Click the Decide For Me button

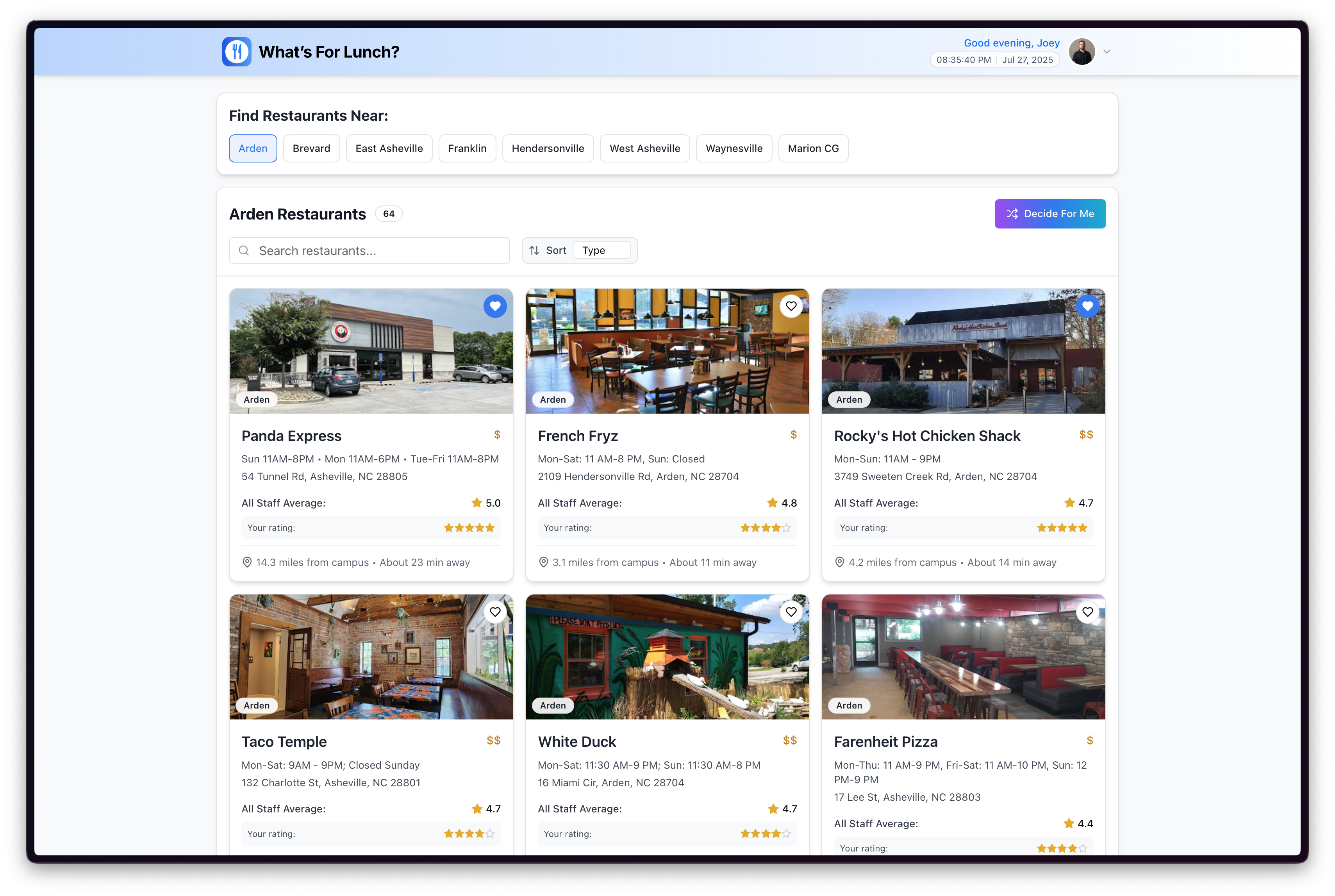tap(1050, 214)
